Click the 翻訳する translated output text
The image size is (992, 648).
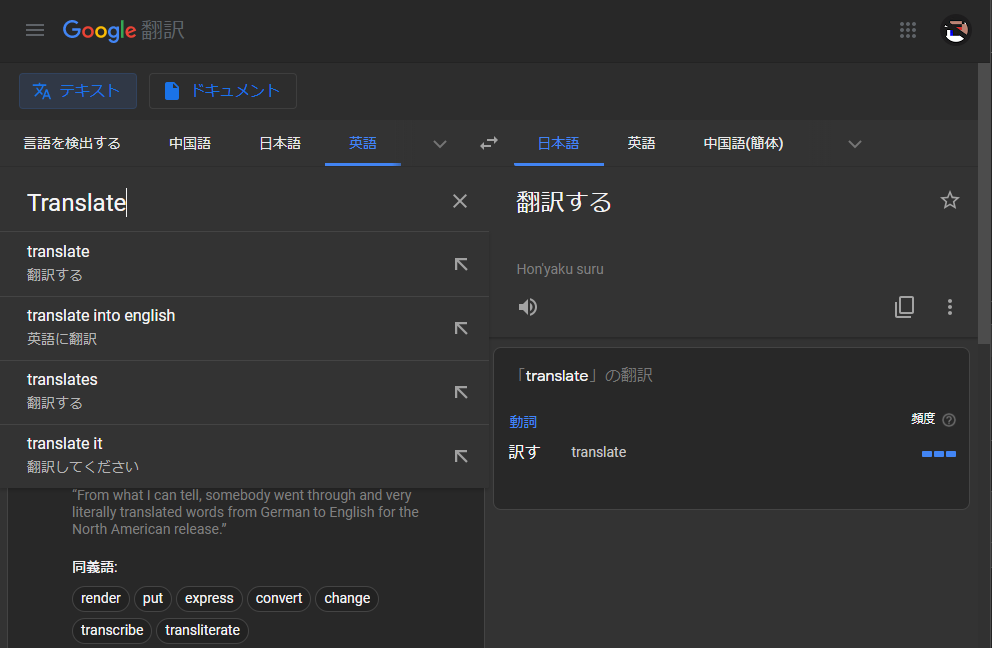[x=564, y=202]
